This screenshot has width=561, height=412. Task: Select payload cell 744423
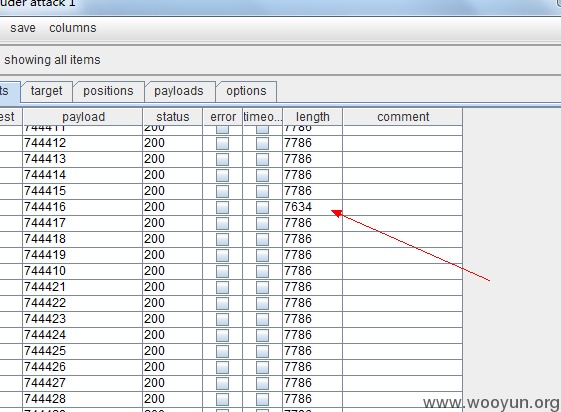pyautogui.click(x=83, y=319)
